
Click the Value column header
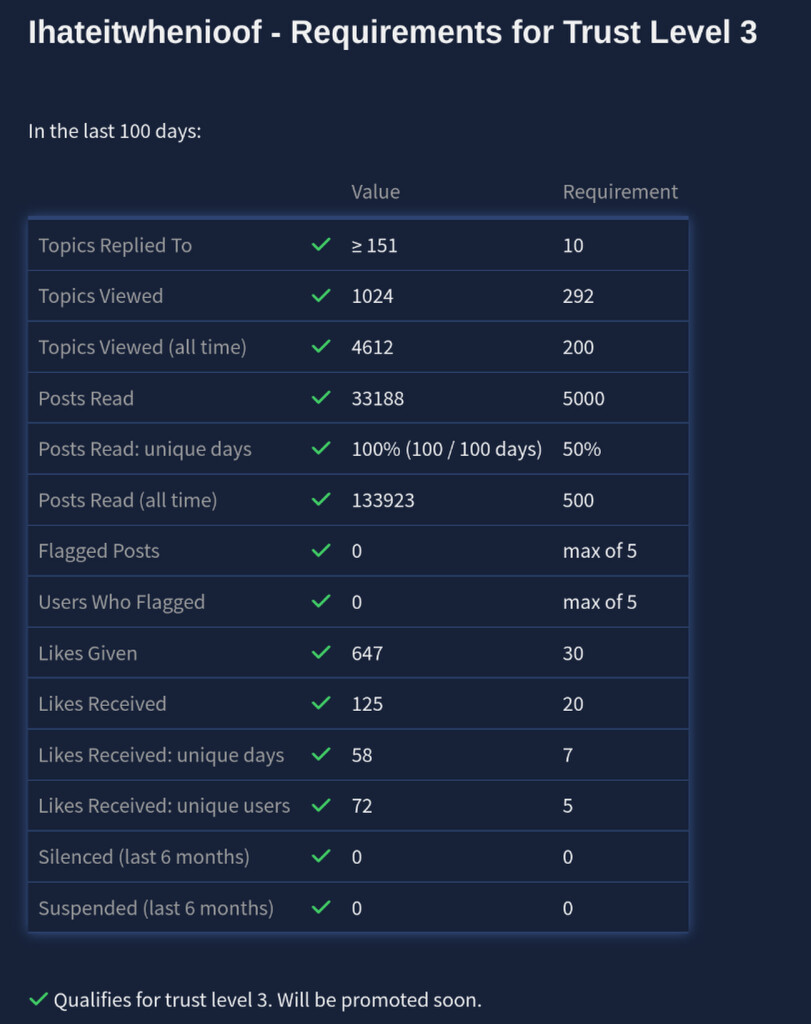(x=375, y=192)
